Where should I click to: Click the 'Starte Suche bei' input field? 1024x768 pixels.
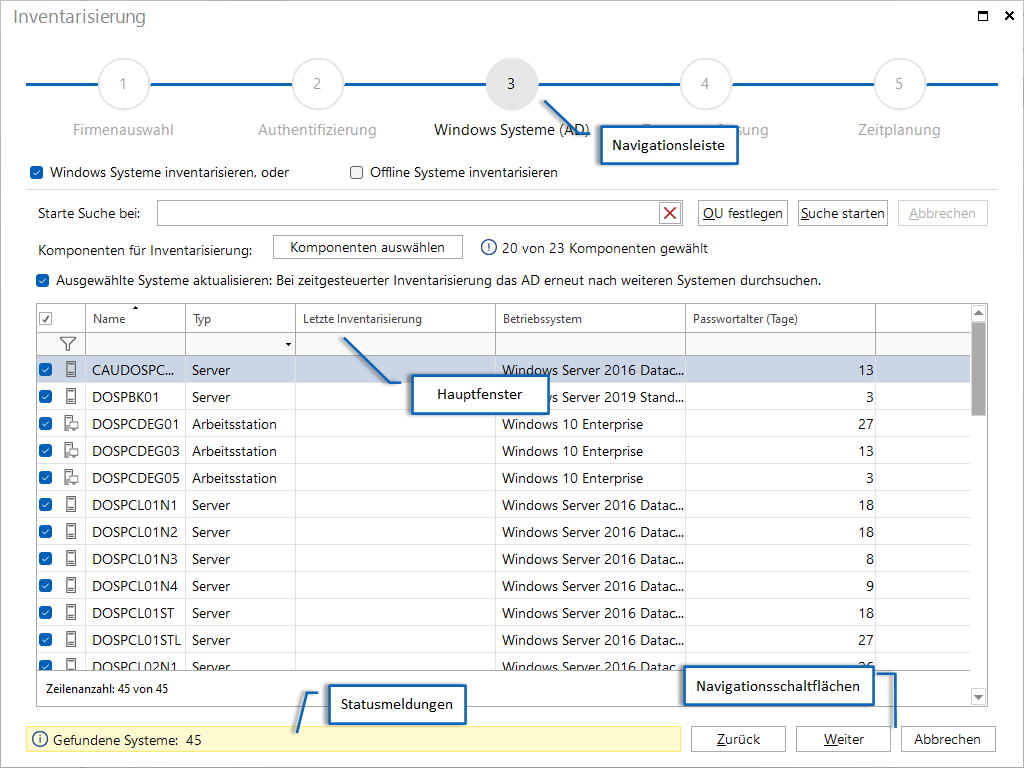pos(408,213)
